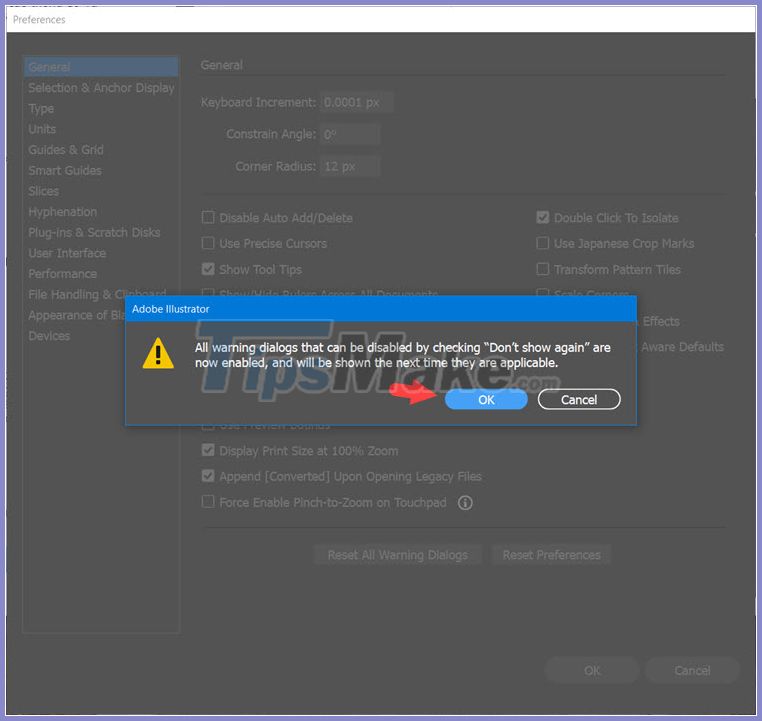
Task: Click the Preferences window title bar
Action: pyautogui.click(x=381, y=19)
